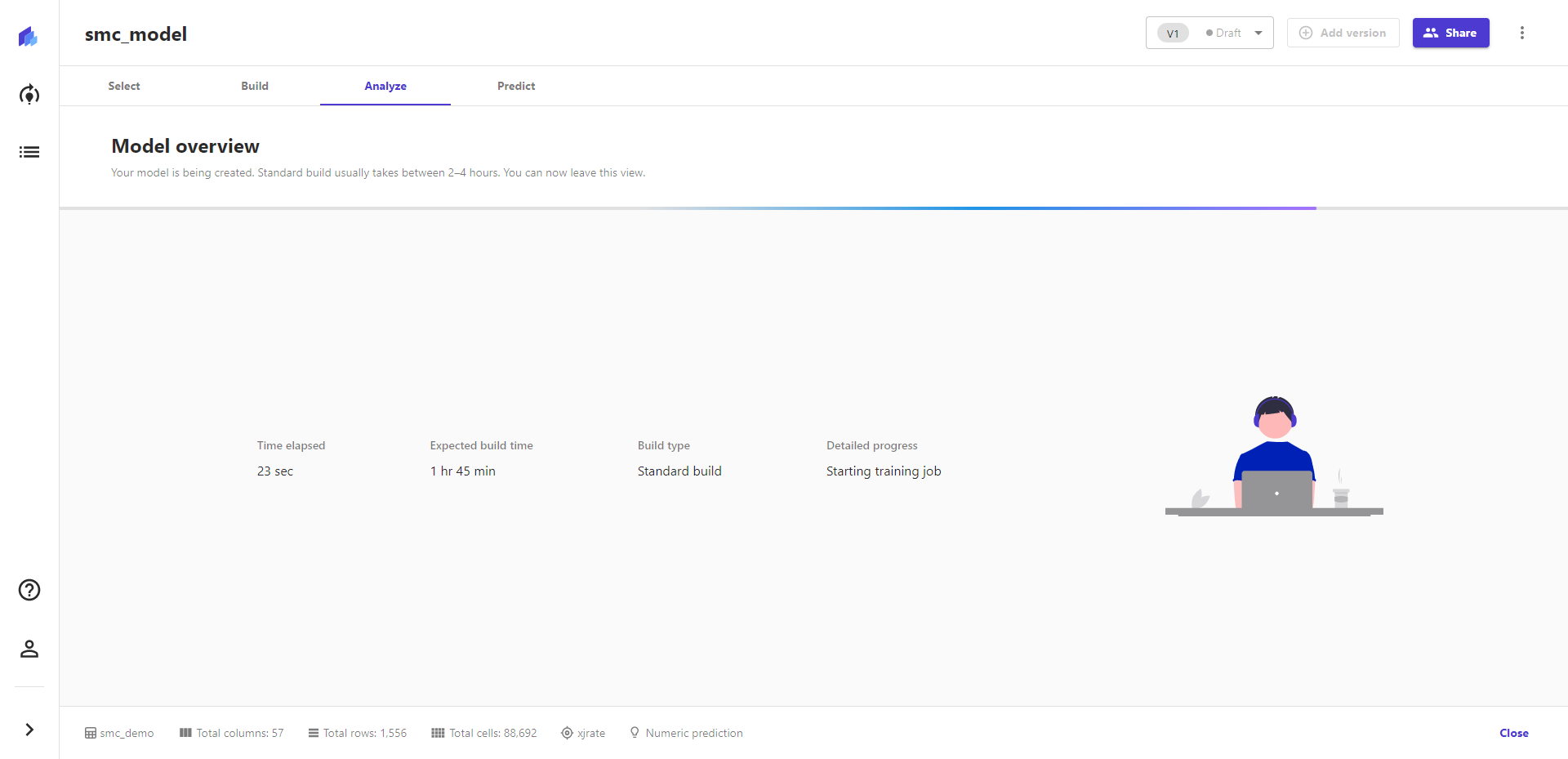Click the Share button
Screen dimensions: 1568x759
tap(1450, 33)
